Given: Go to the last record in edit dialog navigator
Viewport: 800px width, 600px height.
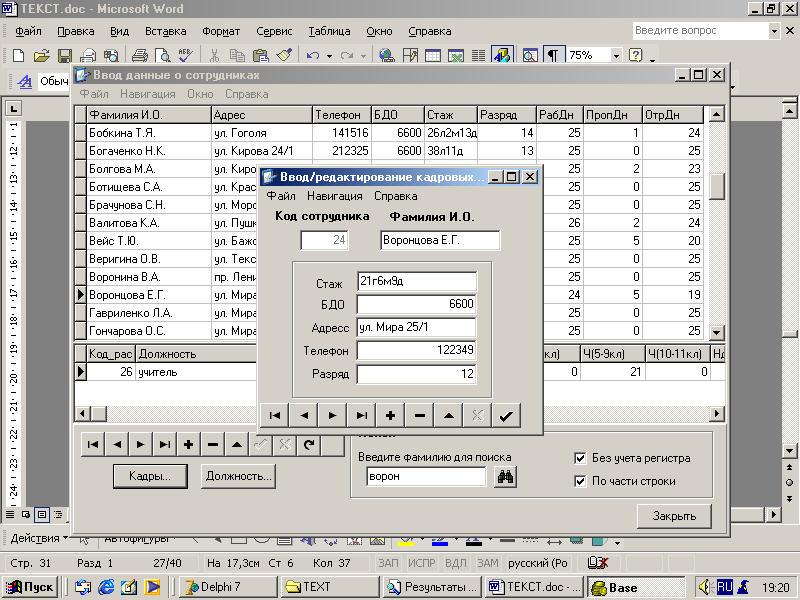Looking at the screenshot, I should coord(361,416).
